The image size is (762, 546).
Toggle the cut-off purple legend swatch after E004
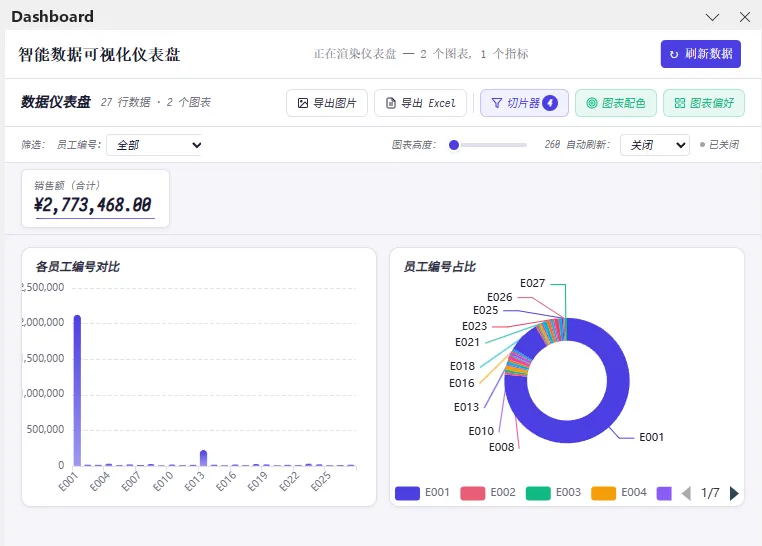coord(664,493)
